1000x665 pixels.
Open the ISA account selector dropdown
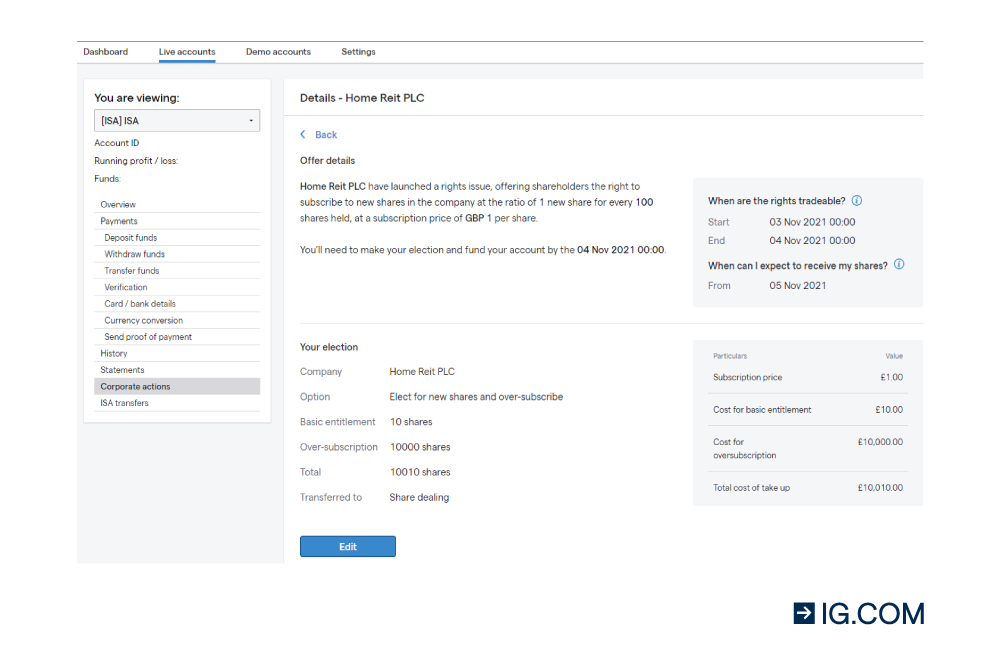coord(177,121)
